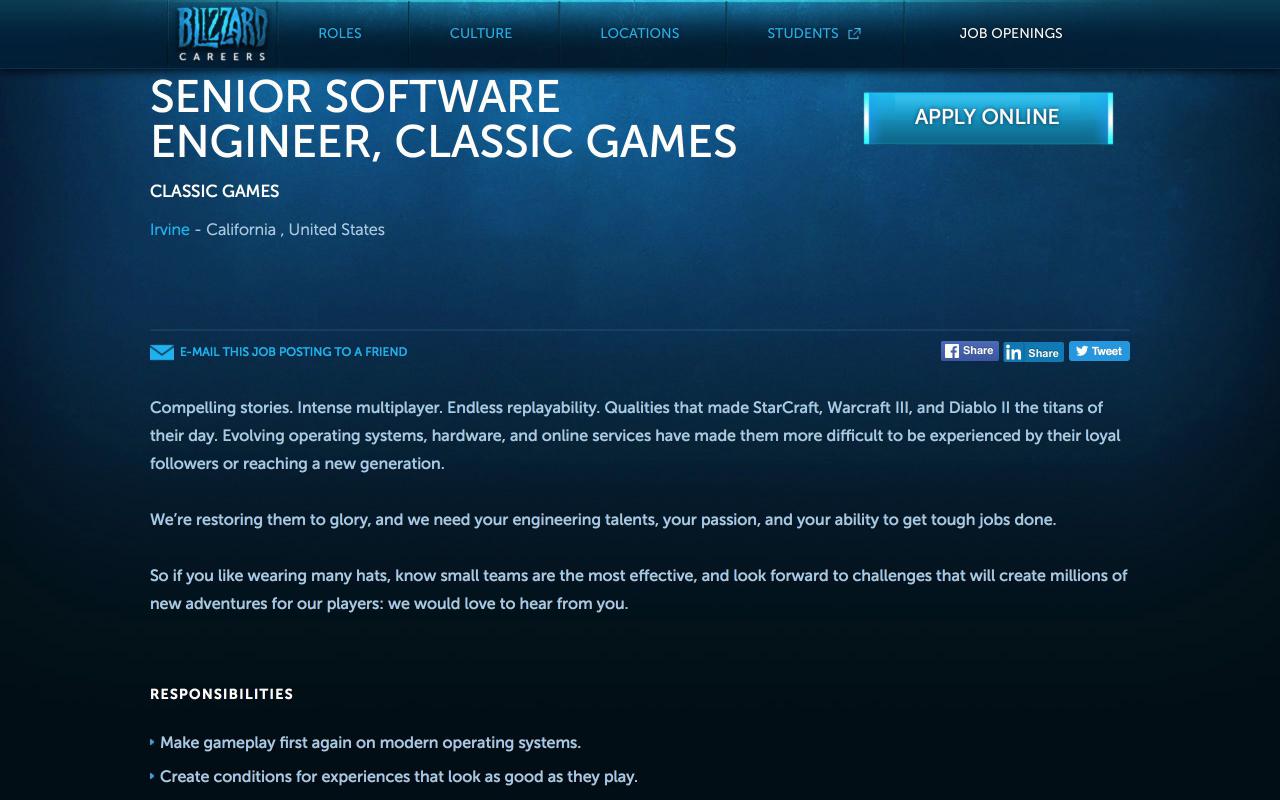Click the Classic Games department subheading
This screenshot has width=1280, height=800.
click(x=215, y=191)
